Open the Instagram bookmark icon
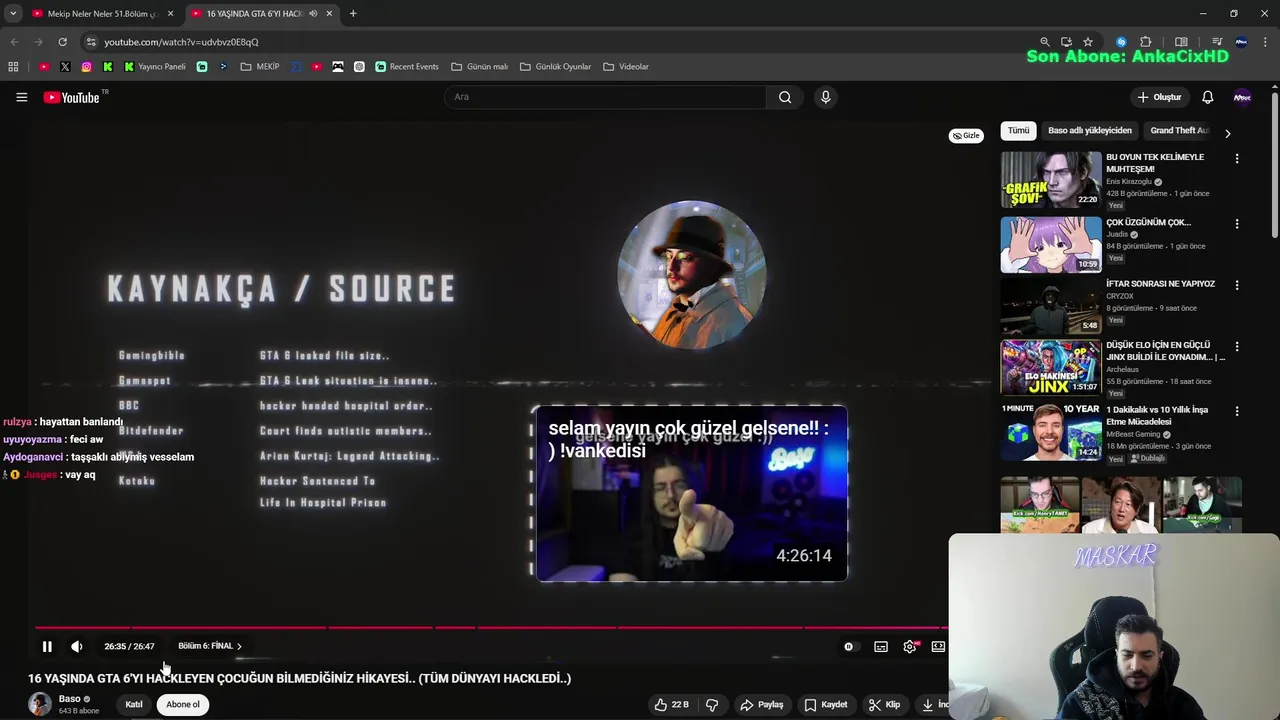Viewport: 1280px width, 720px height. [x=87, y=67]
